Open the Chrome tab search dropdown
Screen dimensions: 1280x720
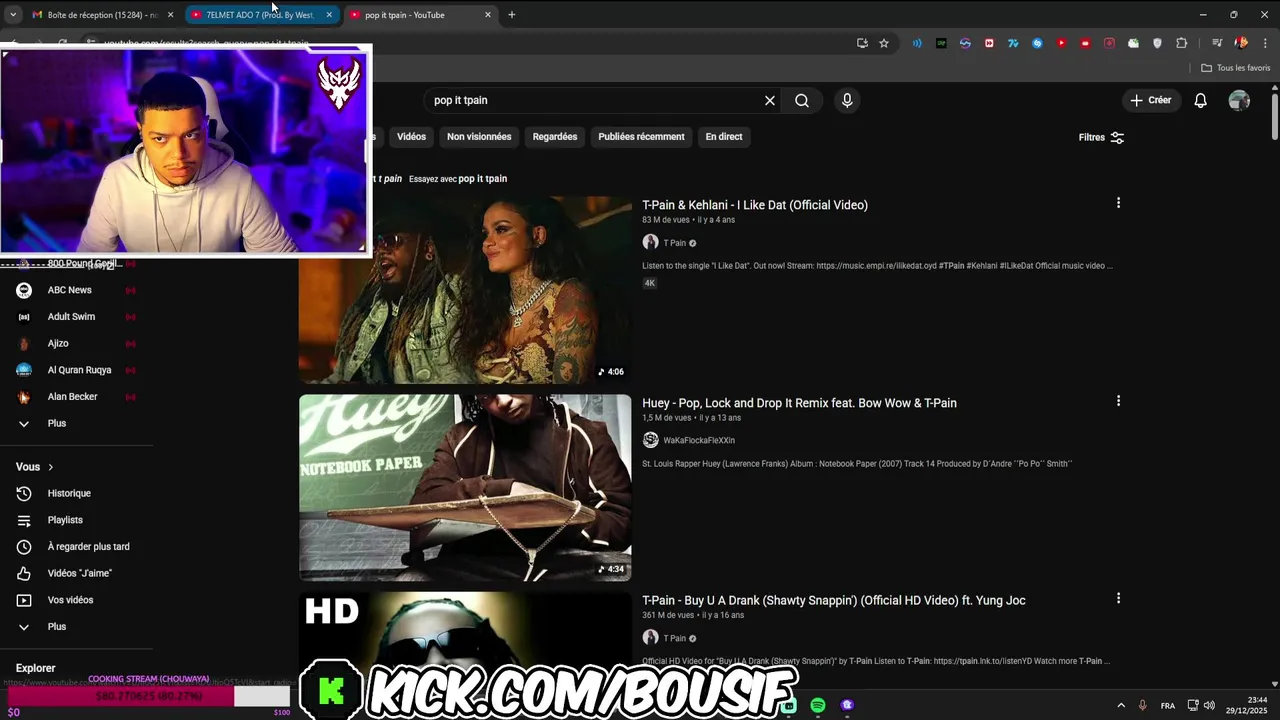(x=12, y=15)
